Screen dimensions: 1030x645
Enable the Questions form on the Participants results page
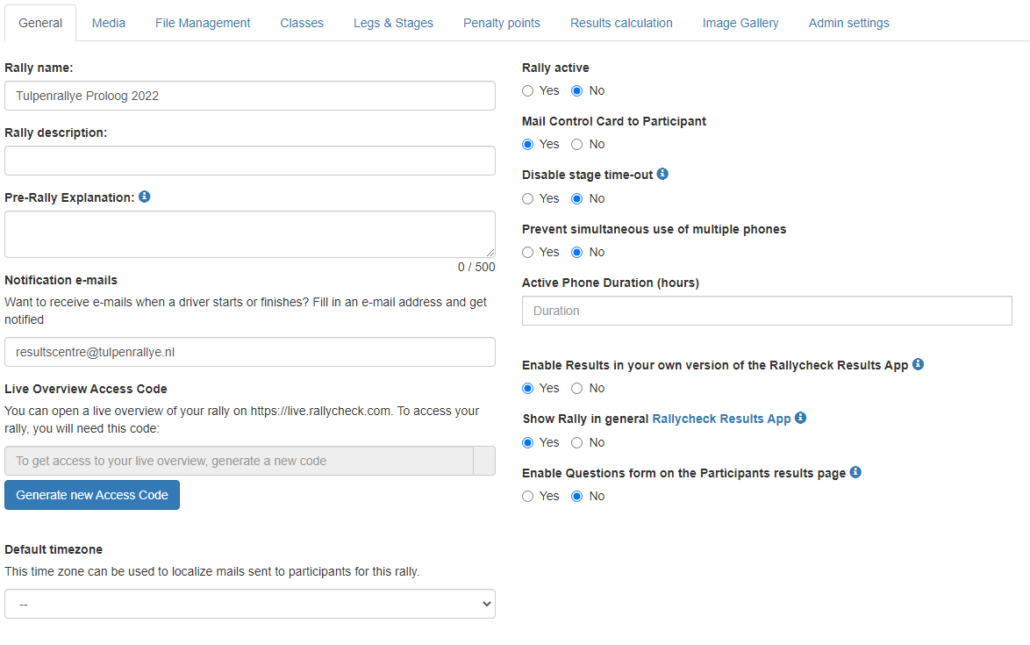(527, 496)
